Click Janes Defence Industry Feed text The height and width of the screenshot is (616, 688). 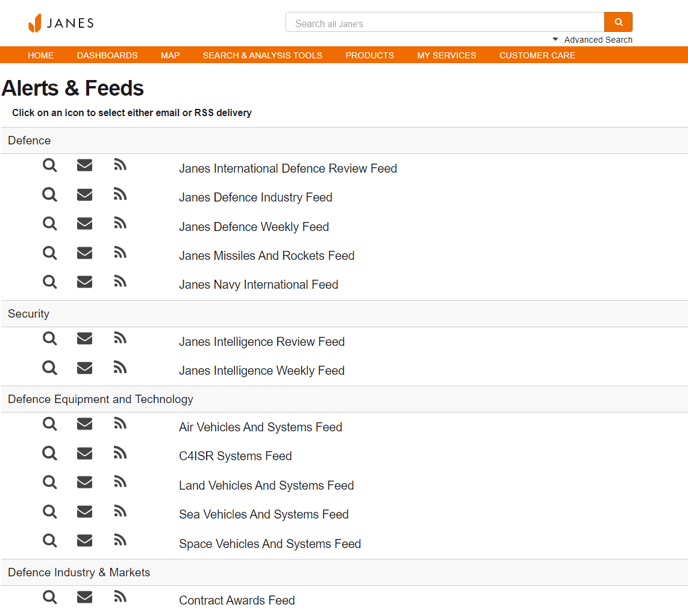coord(255,197)
